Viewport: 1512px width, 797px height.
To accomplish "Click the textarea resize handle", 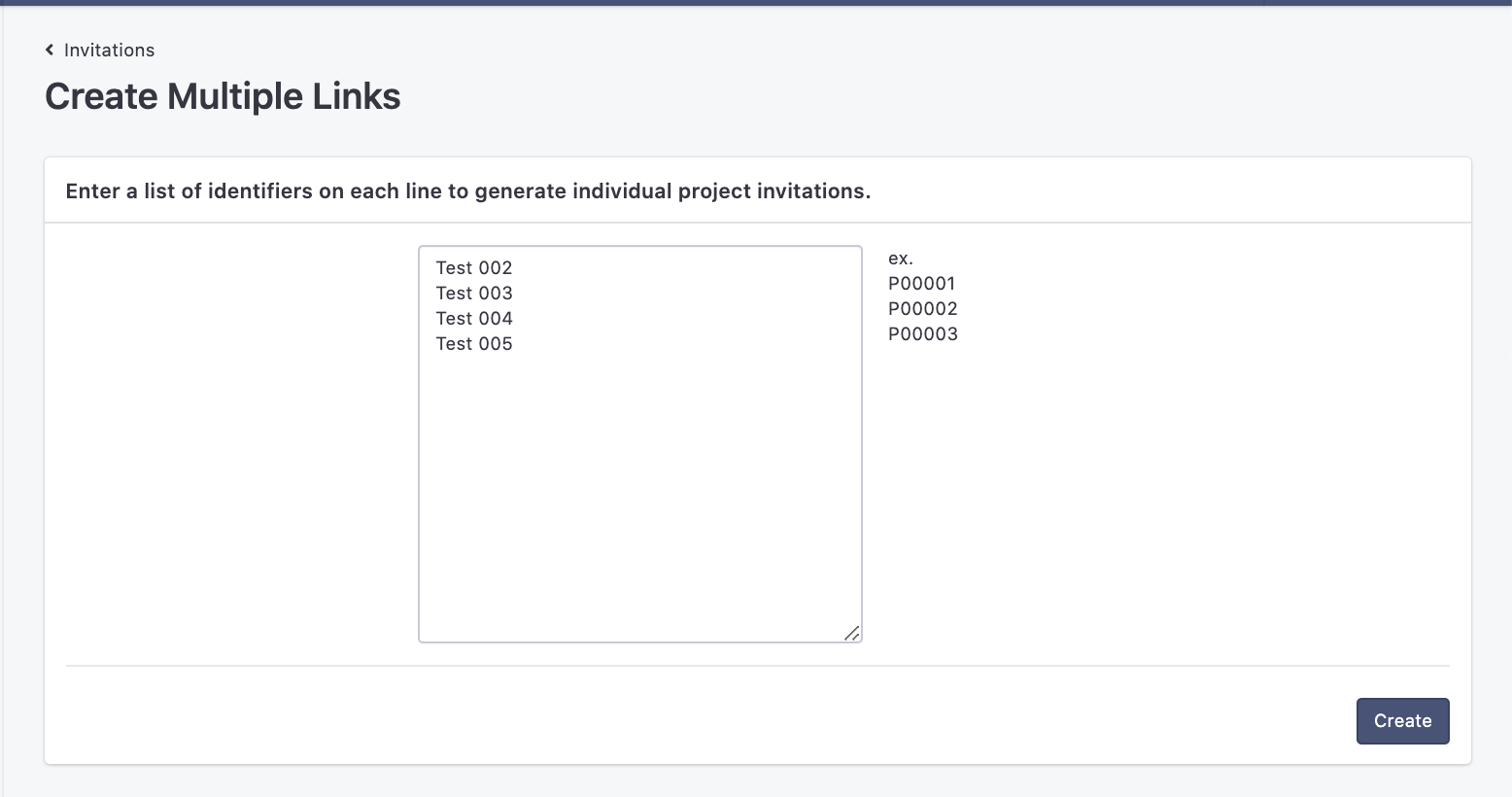I will (851, 633).
